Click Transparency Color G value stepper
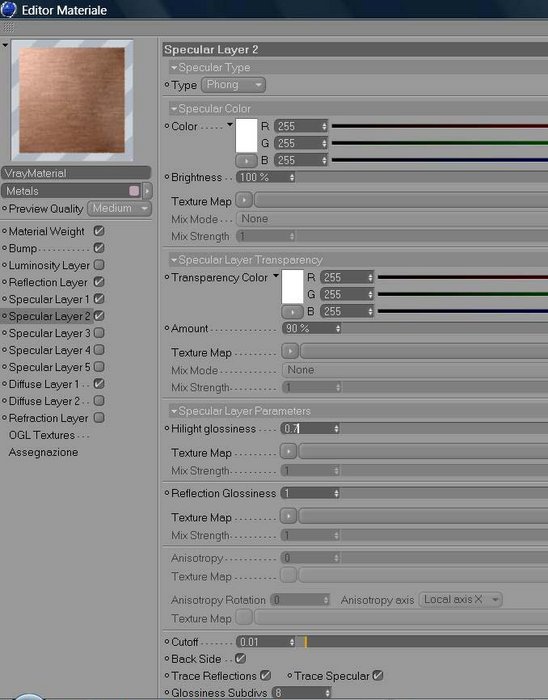 370,295
